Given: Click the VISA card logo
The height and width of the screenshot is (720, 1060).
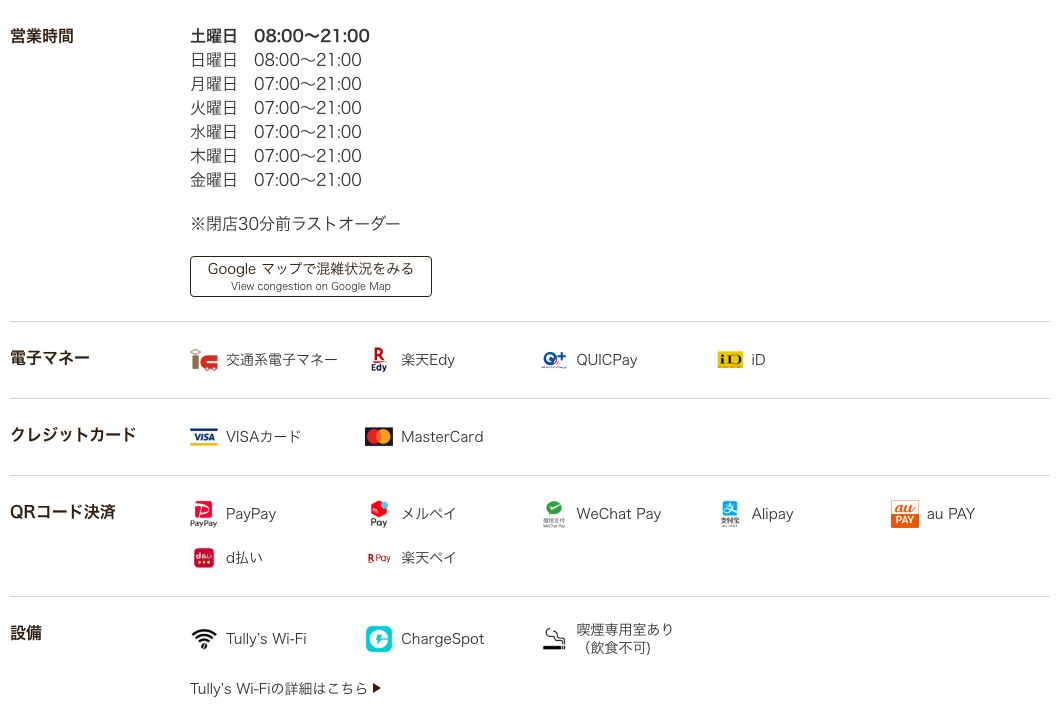Looking at the screenshot, I should [x=203, y=437].
